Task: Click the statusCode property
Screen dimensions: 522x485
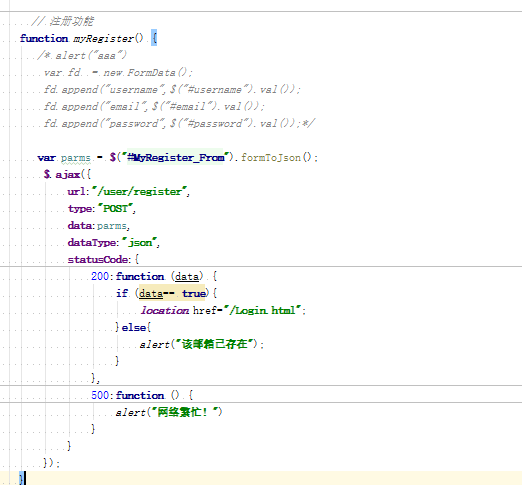Action: [x=98, y=260]
